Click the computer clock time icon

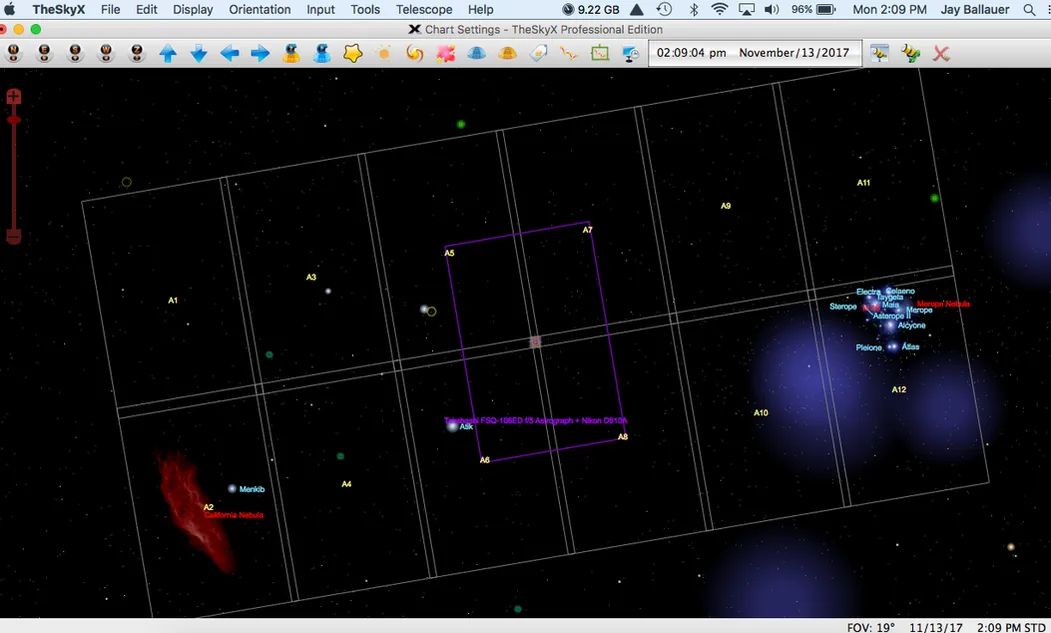630,53
